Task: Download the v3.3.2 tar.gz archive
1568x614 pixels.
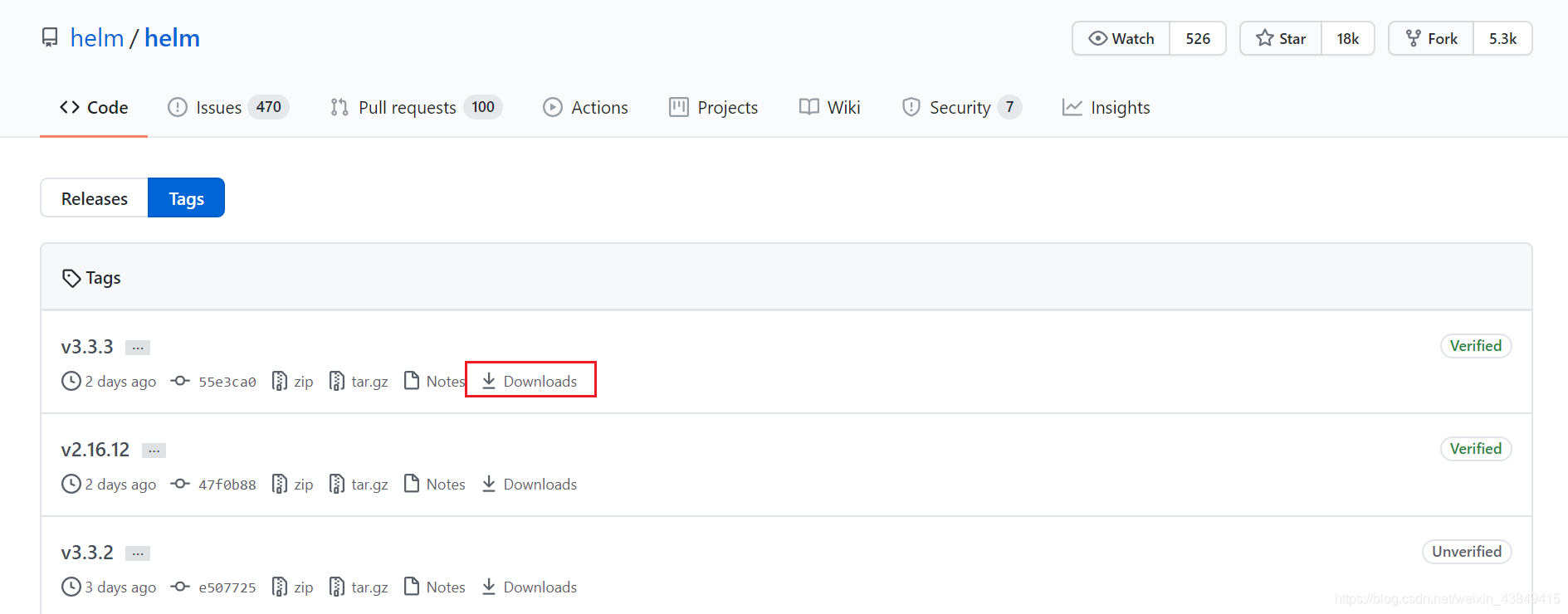Action: click(x=359, y=587)
